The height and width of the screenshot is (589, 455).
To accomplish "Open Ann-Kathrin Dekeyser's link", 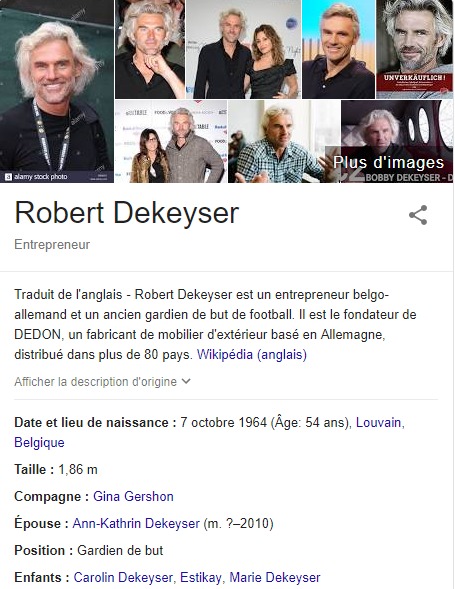I will point(136,524).
